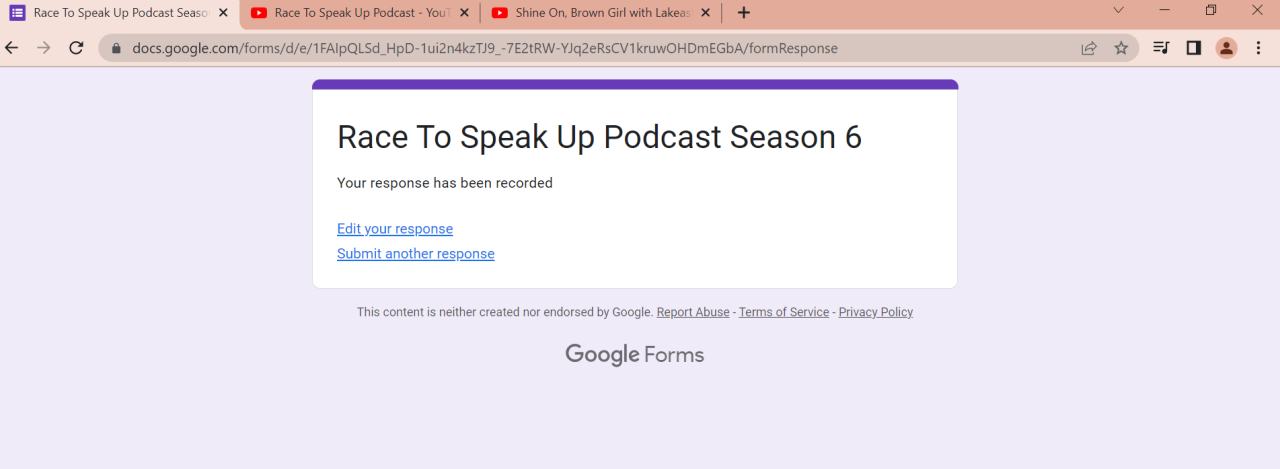Open the Chrome three-dot menu
The height and width of the screenshot is (469, 1280).
(1258, 48)
